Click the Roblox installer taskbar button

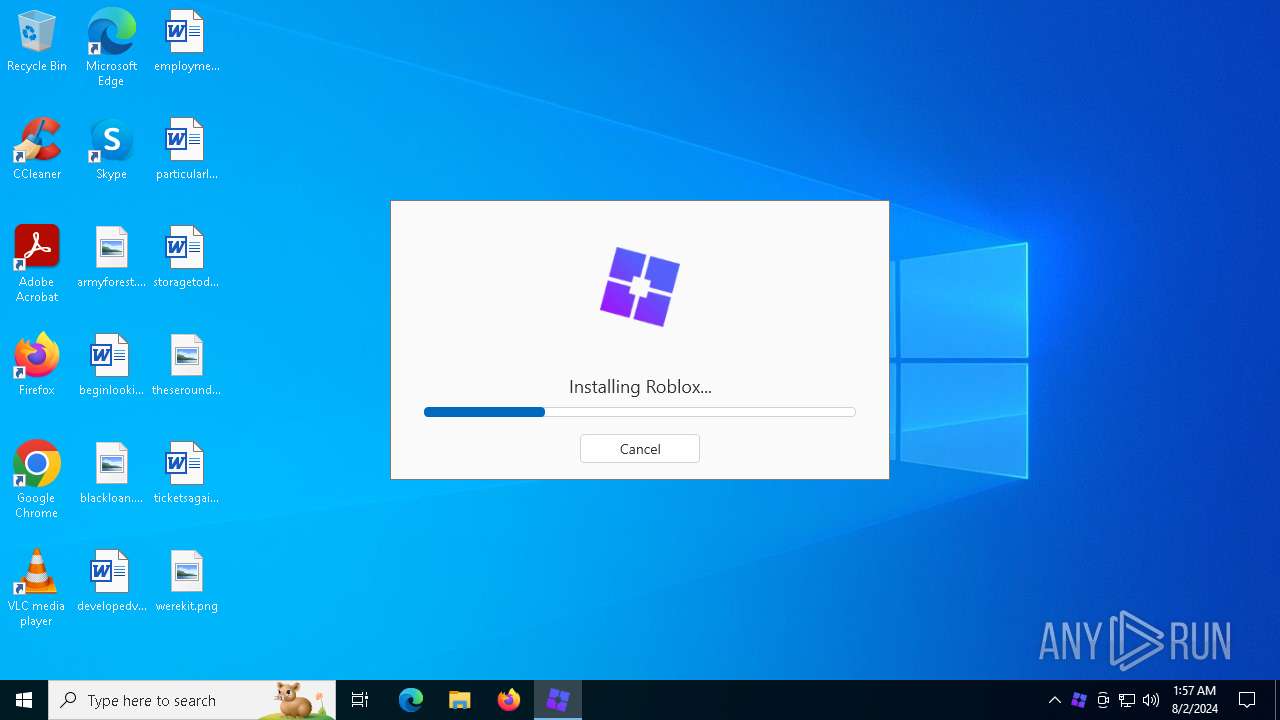pyautogui.click(x=558, y=700)
